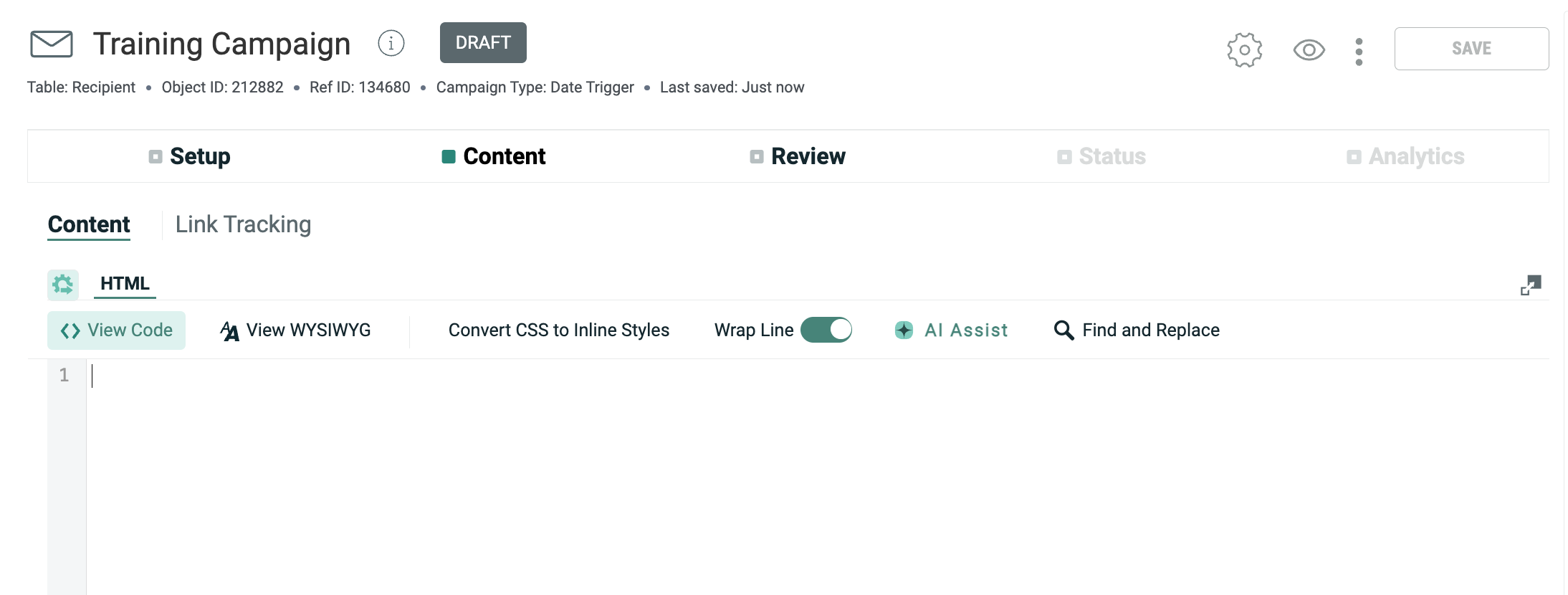1568x595 pixels.
Task: Go to the Setup step
Action: [x=190, y=156]
